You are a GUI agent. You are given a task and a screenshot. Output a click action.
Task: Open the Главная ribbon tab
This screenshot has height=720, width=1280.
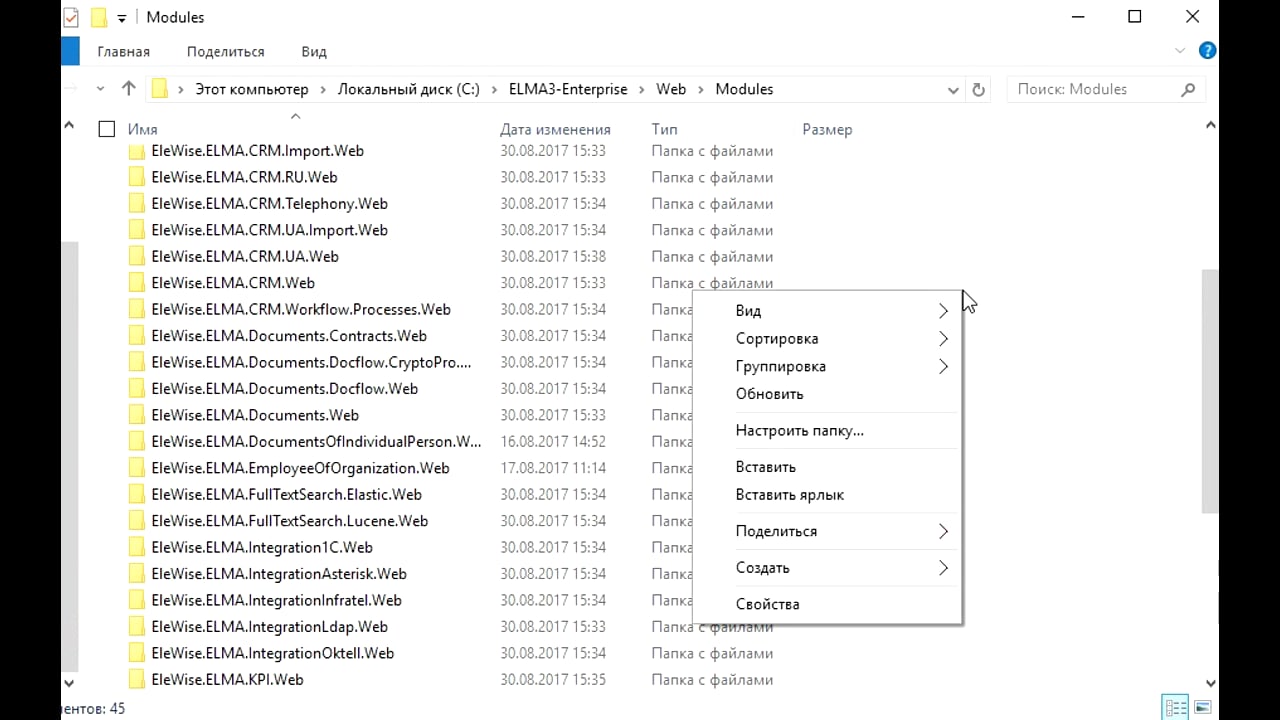123,51
